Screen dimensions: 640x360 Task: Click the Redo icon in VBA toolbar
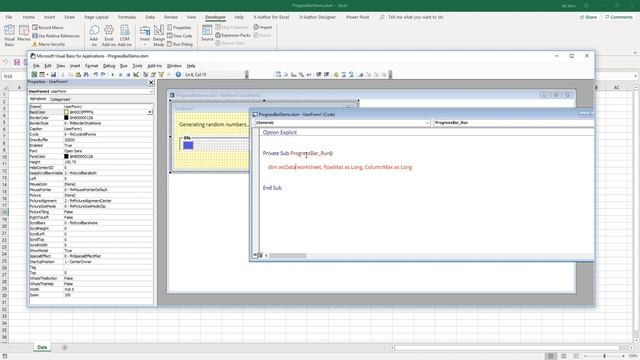(103, 75)
